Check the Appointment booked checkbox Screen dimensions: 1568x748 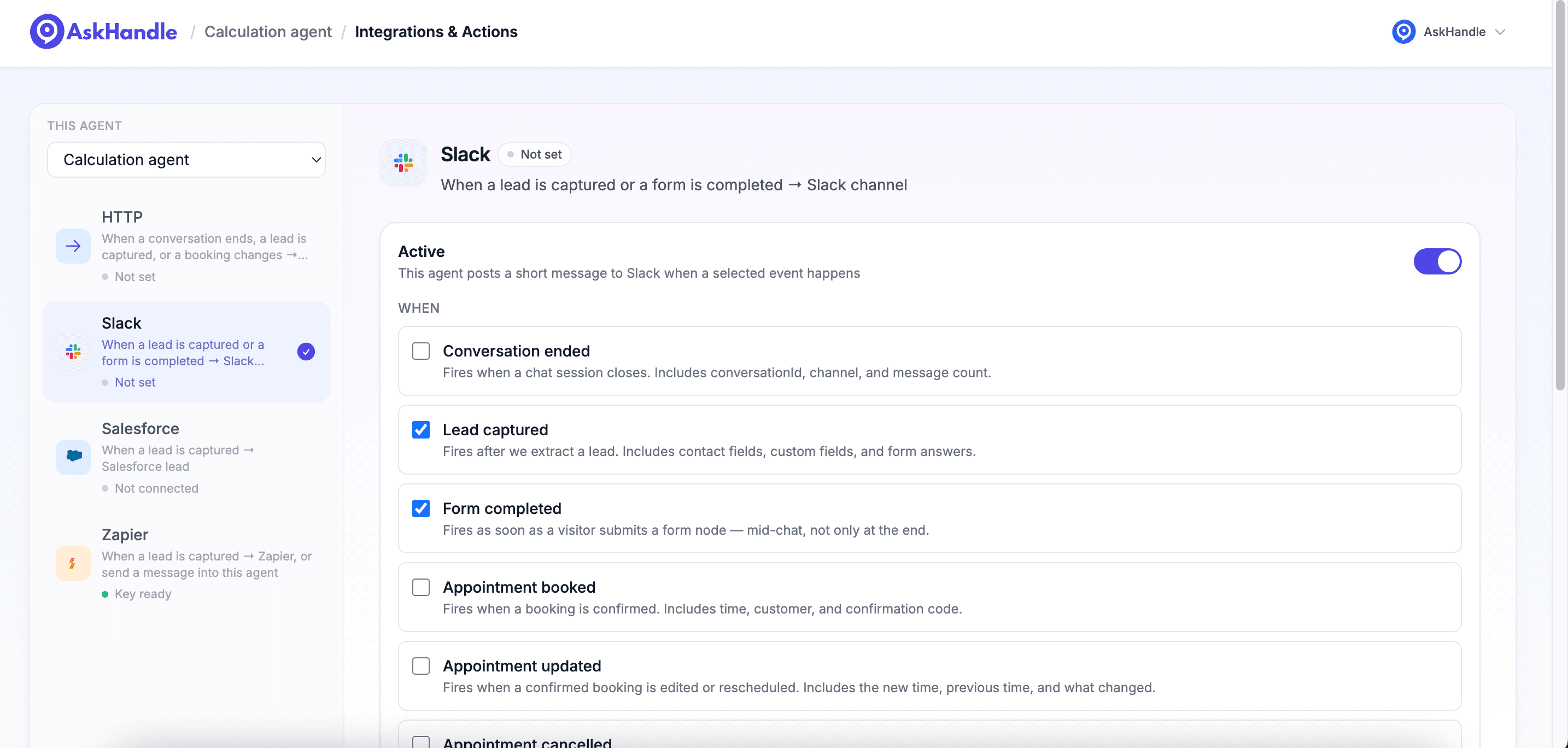(420, 587)
